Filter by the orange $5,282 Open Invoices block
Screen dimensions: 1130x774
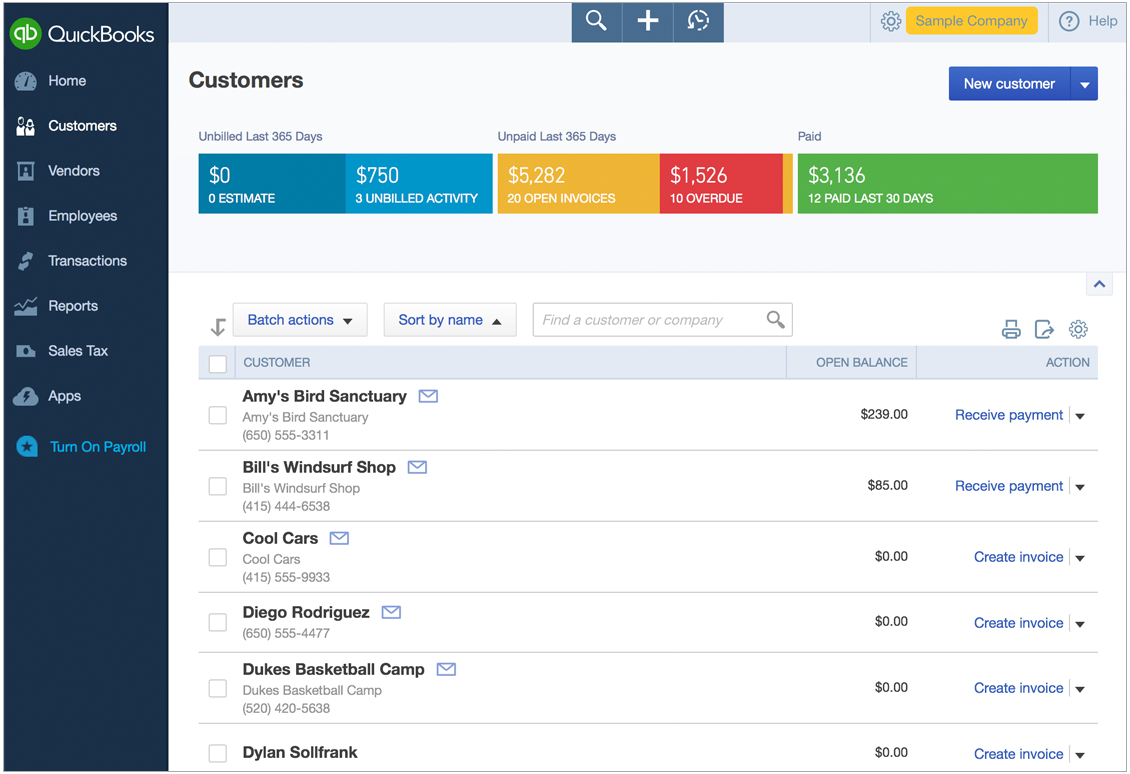coord(579,184)
